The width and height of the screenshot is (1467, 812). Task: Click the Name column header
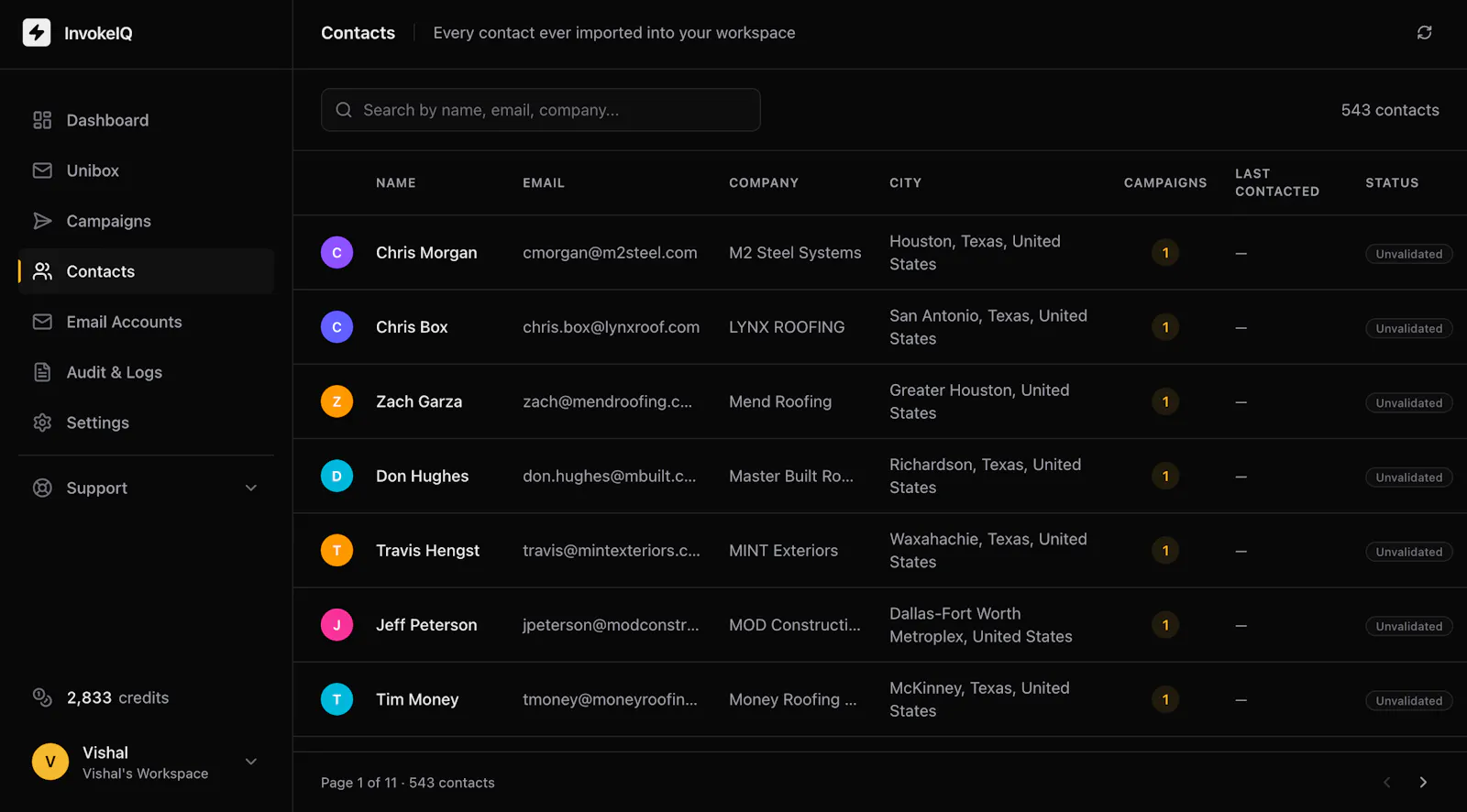396,182
